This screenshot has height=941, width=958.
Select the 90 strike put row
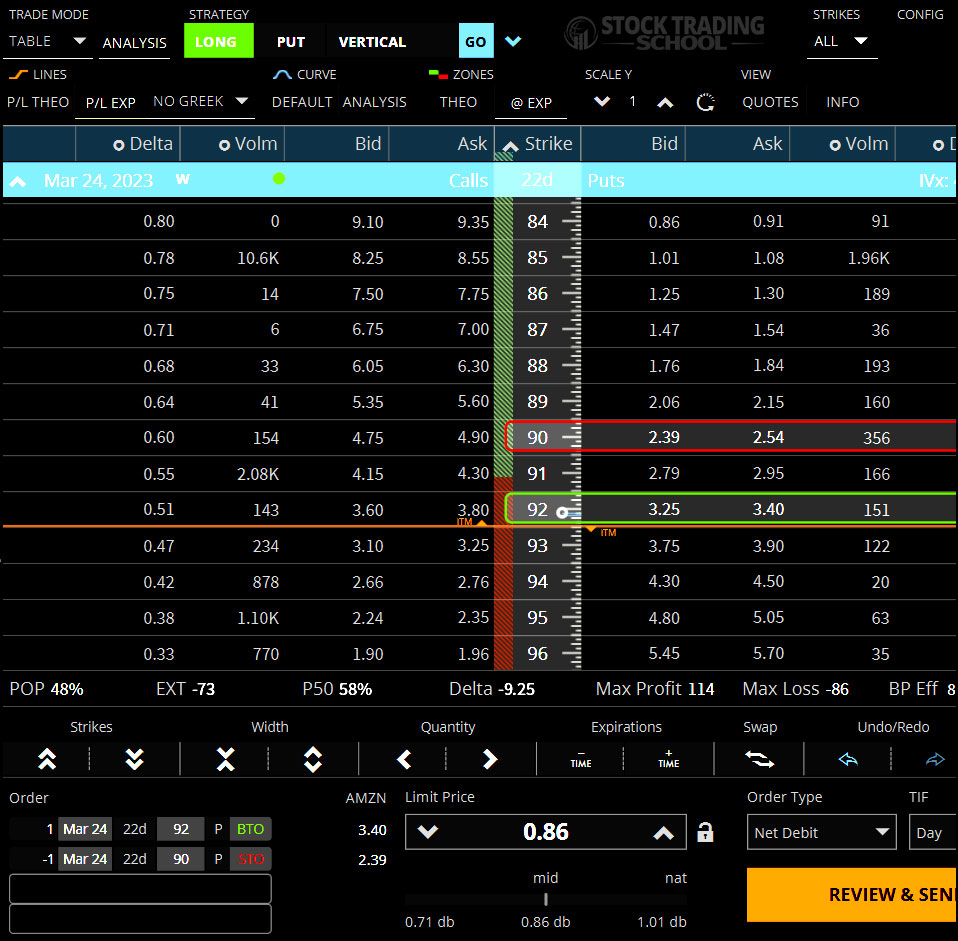(x=731, y=437)
